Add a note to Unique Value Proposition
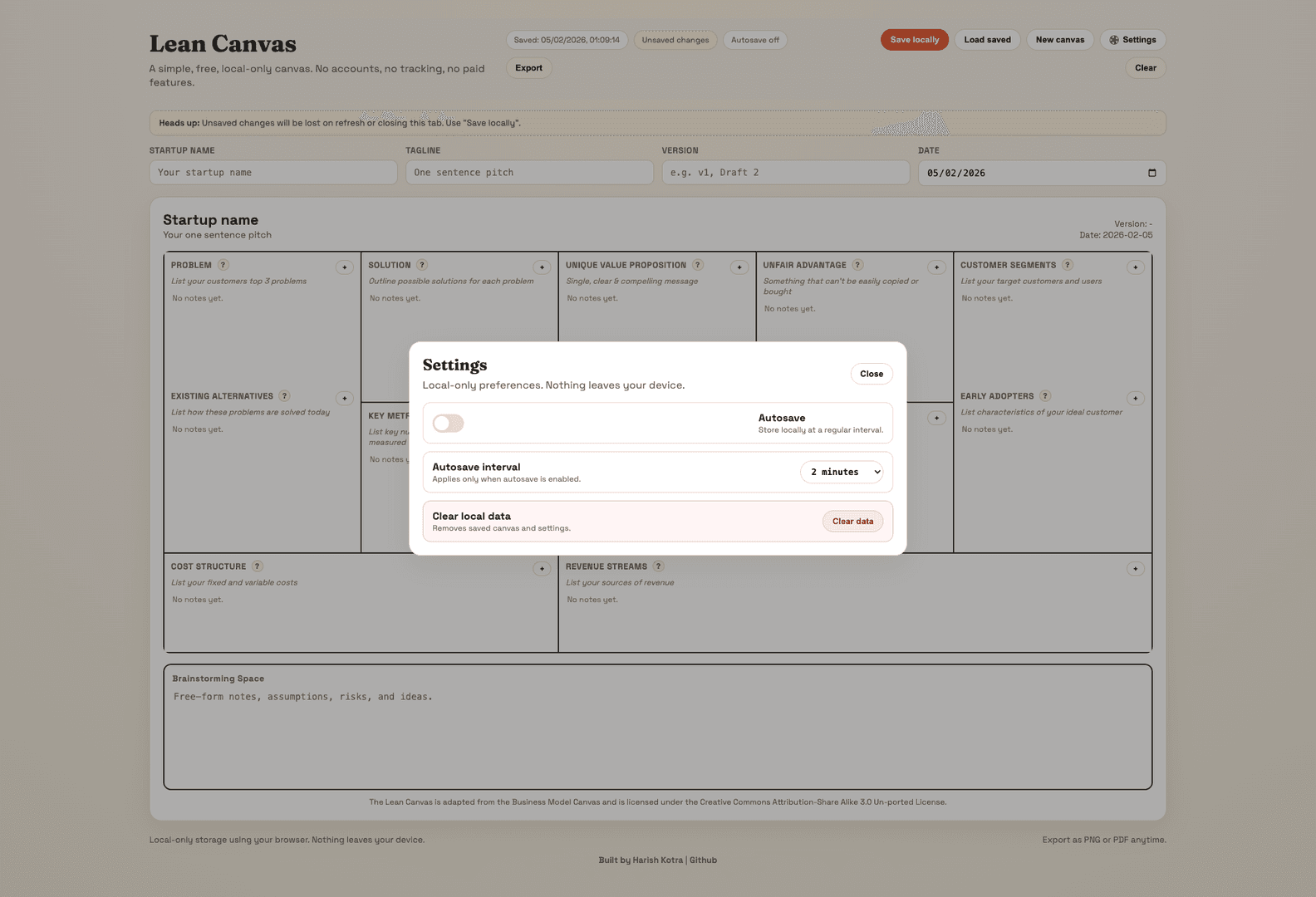The height and width of the screenshot is (897, 1316). [739, 267]
